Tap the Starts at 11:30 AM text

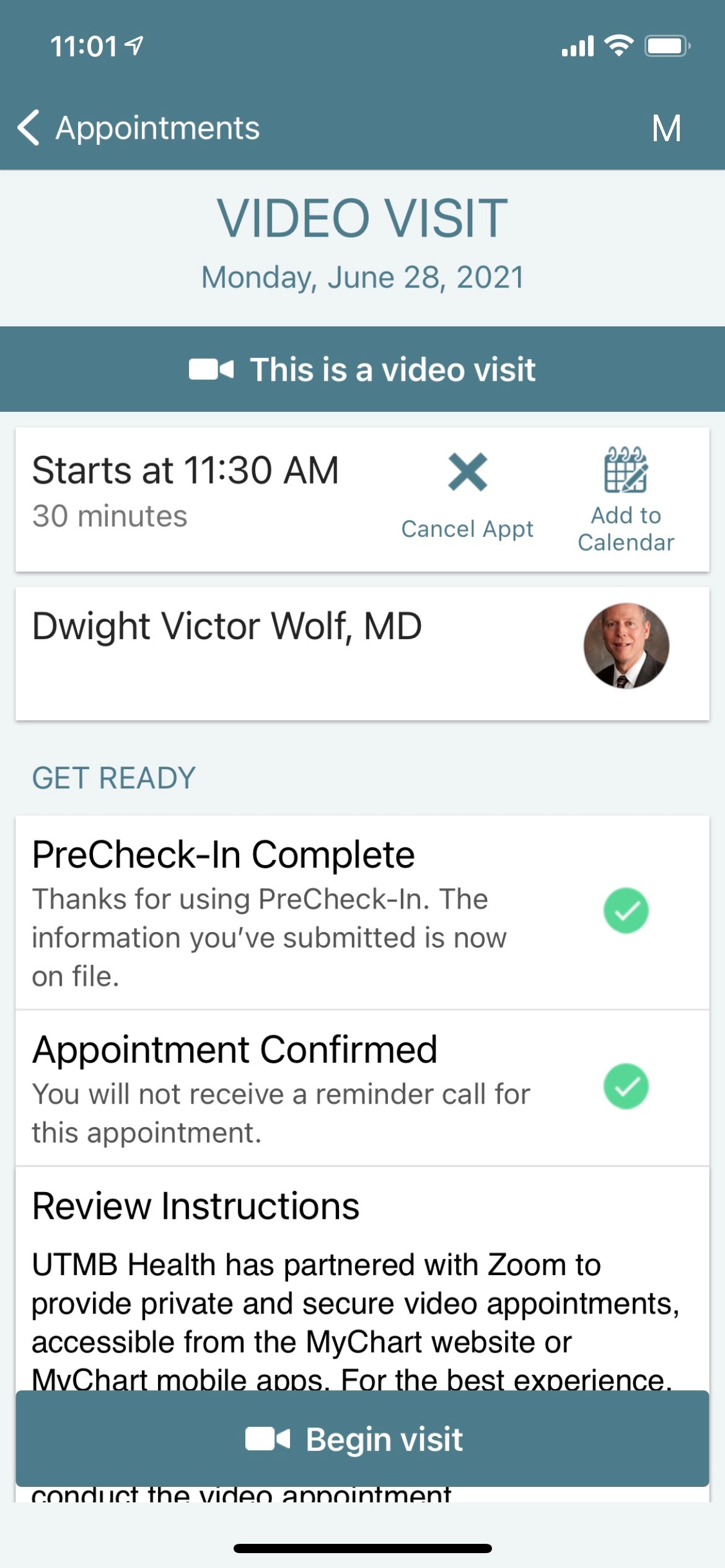click(185, 470)
